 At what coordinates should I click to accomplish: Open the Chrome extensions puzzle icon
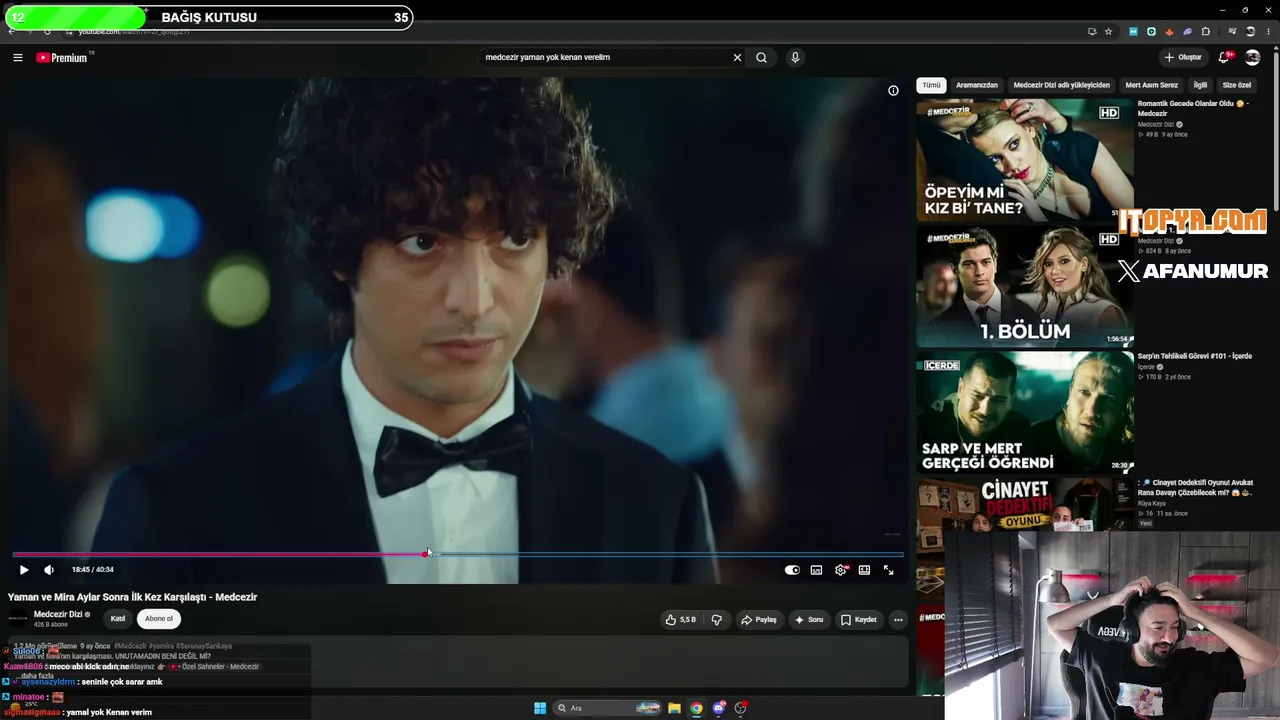coord(1206,32)
